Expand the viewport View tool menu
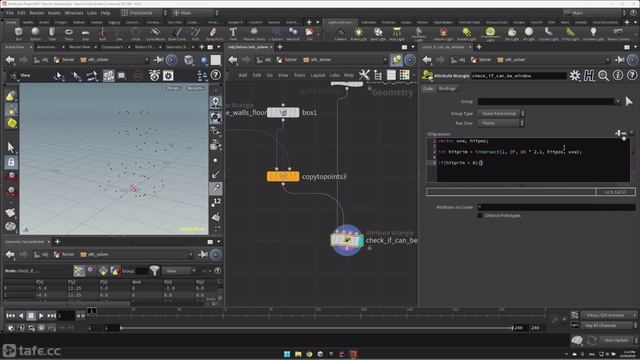 (x=20, y=76)
